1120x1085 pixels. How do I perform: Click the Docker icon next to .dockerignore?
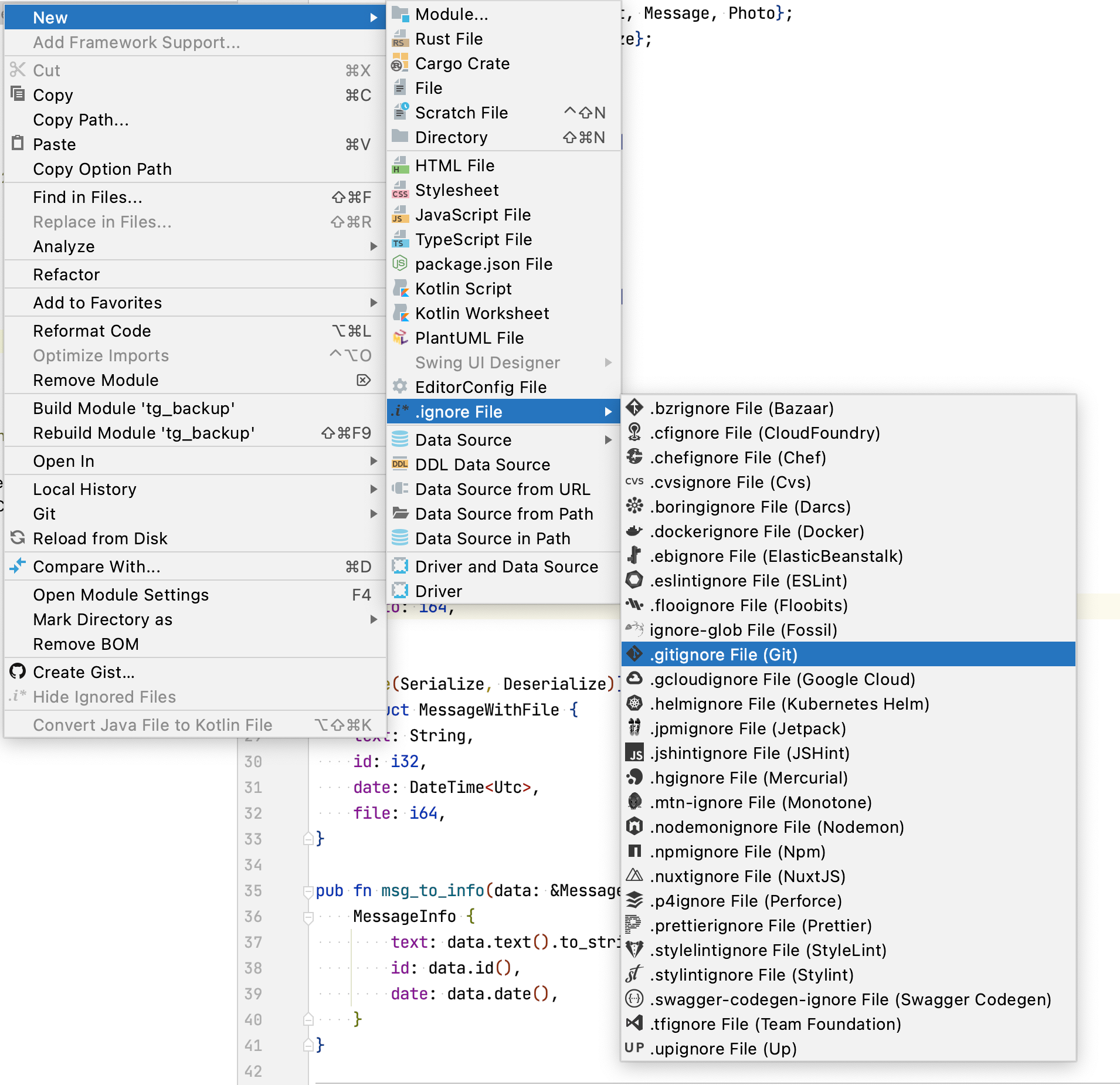(635, 531)
